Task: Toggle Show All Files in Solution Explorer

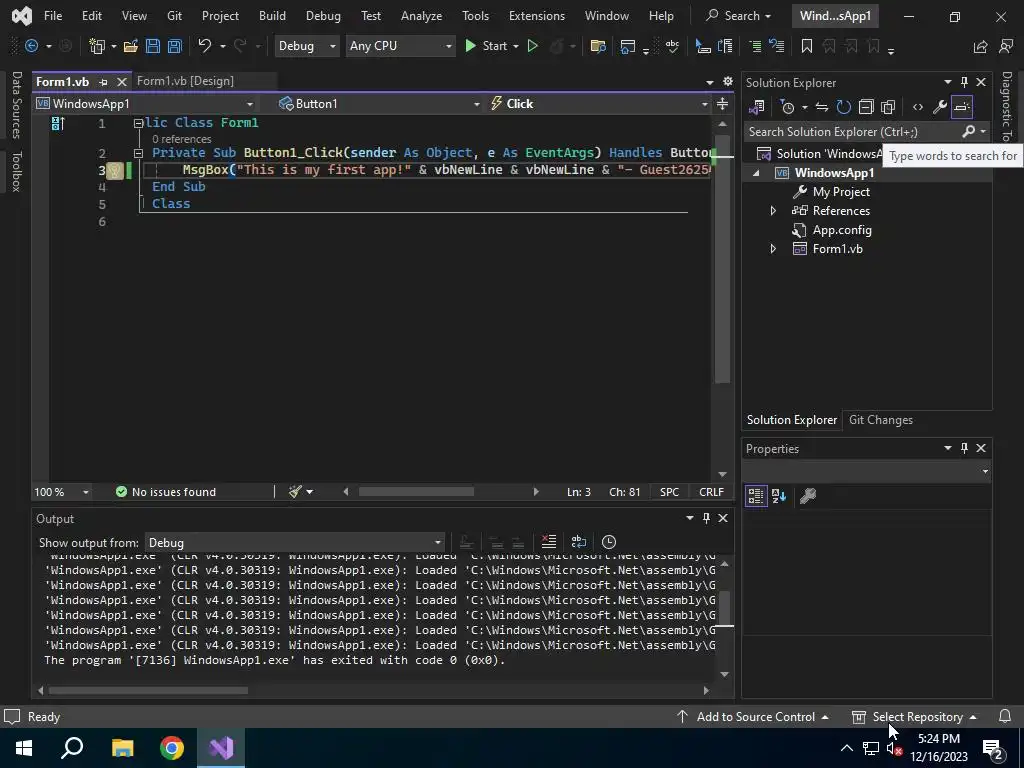Action: (x=888, y=107)
